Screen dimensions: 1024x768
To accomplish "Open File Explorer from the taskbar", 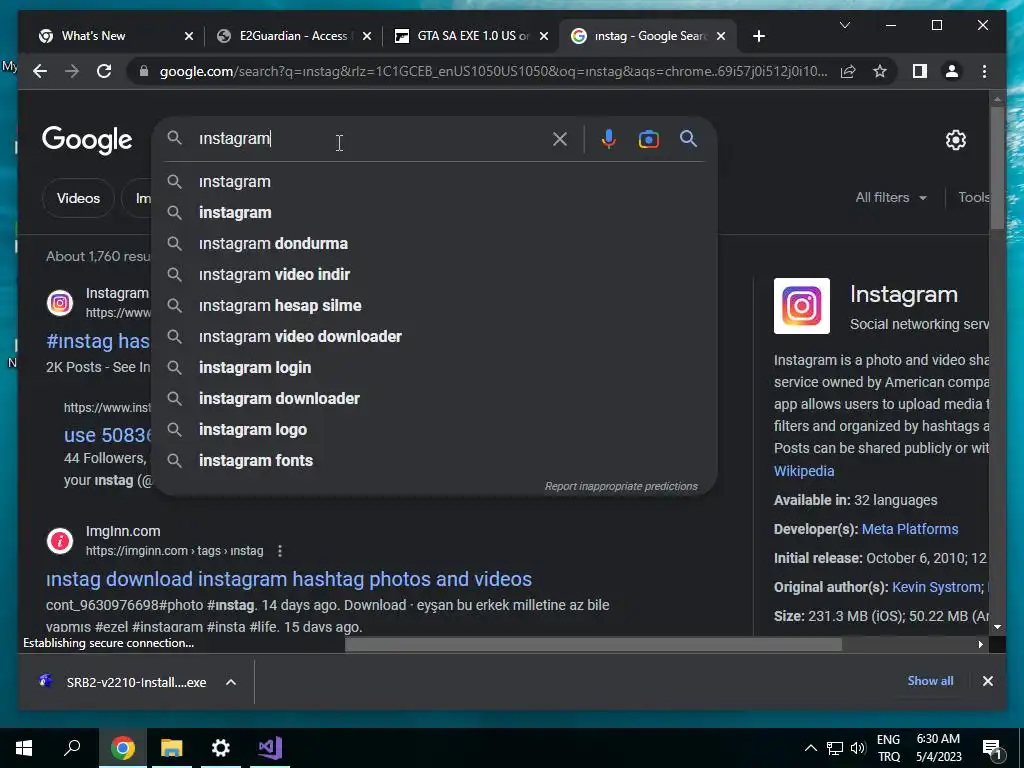I will click(171, 748).
